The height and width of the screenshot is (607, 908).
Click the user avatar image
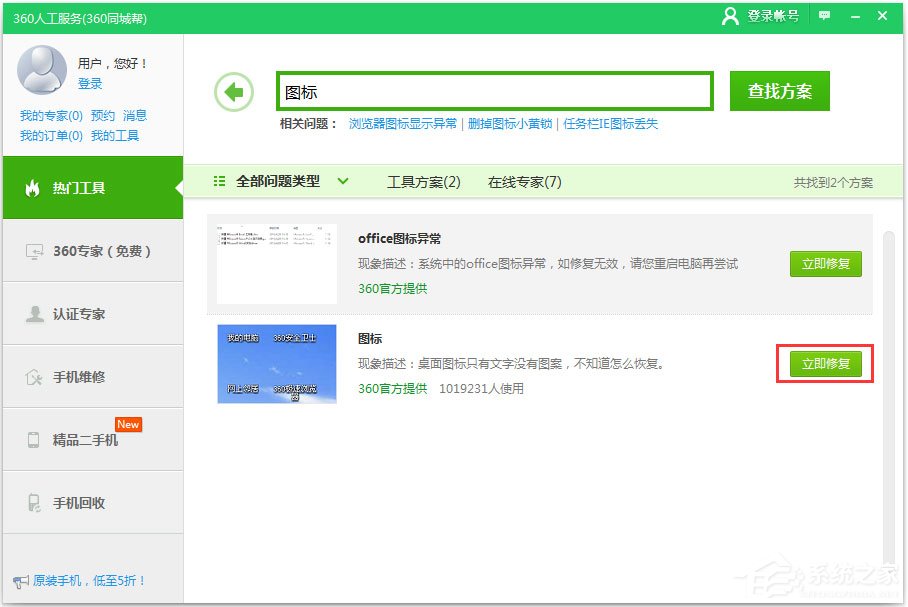41,71
